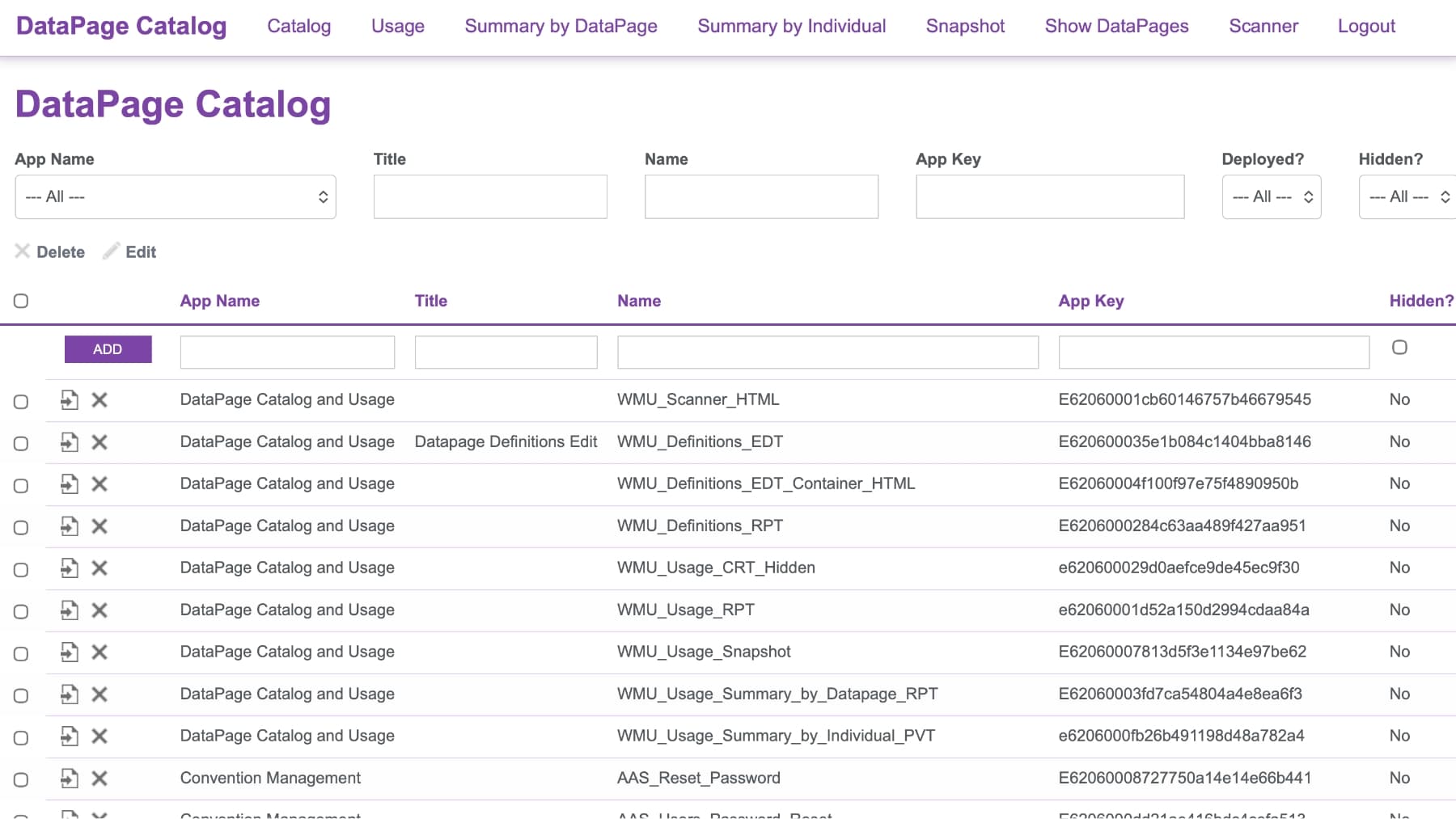Viewport: 1456px width, 819px height.
Task: Click the 'Convention Management' cell in AAS_Reset_Password row
Action: 270,778
